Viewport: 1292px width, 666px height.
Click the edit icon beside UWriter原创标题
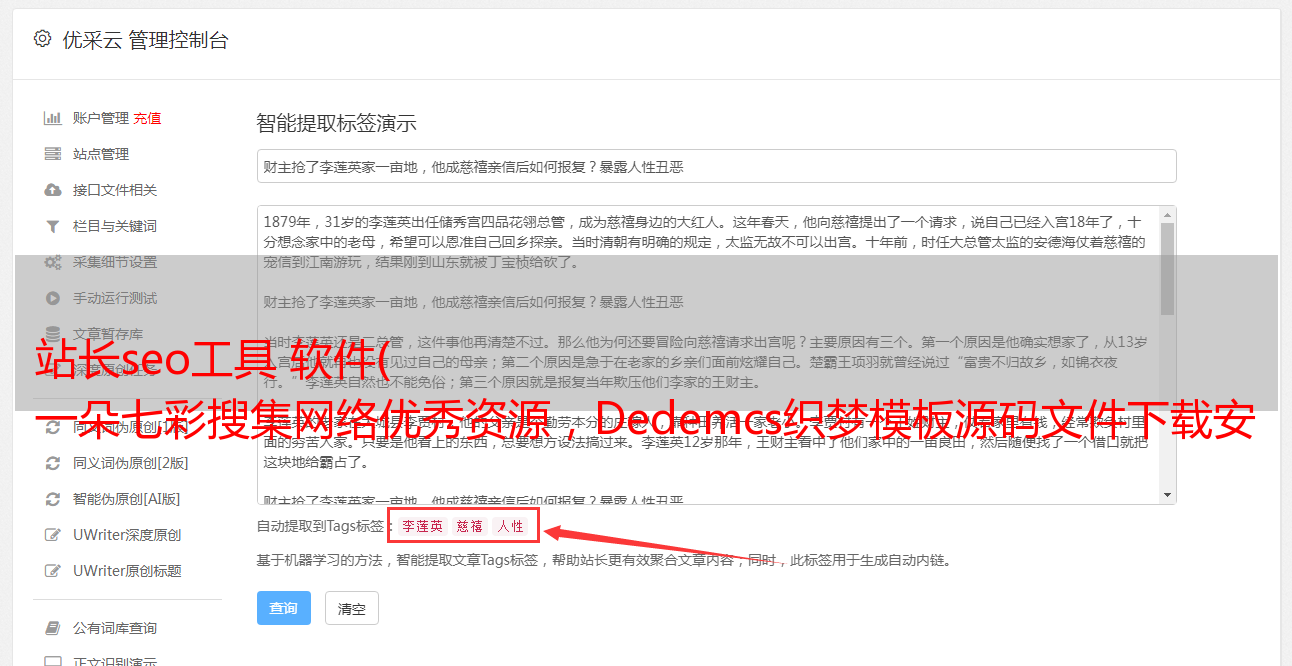click(x=53, y=571)
